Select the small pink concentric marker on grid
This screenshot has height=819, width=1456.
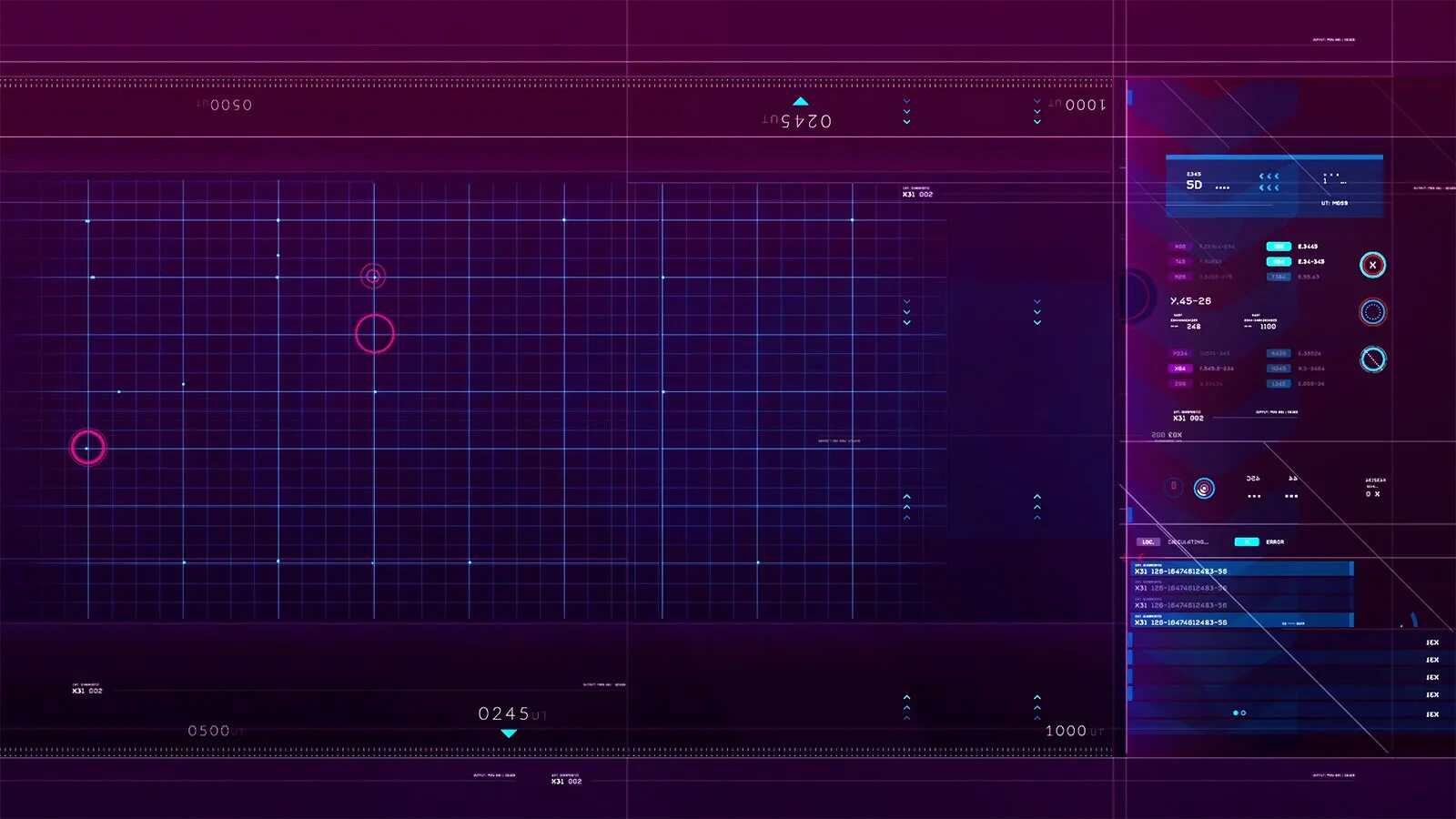[x=373, y=276]
